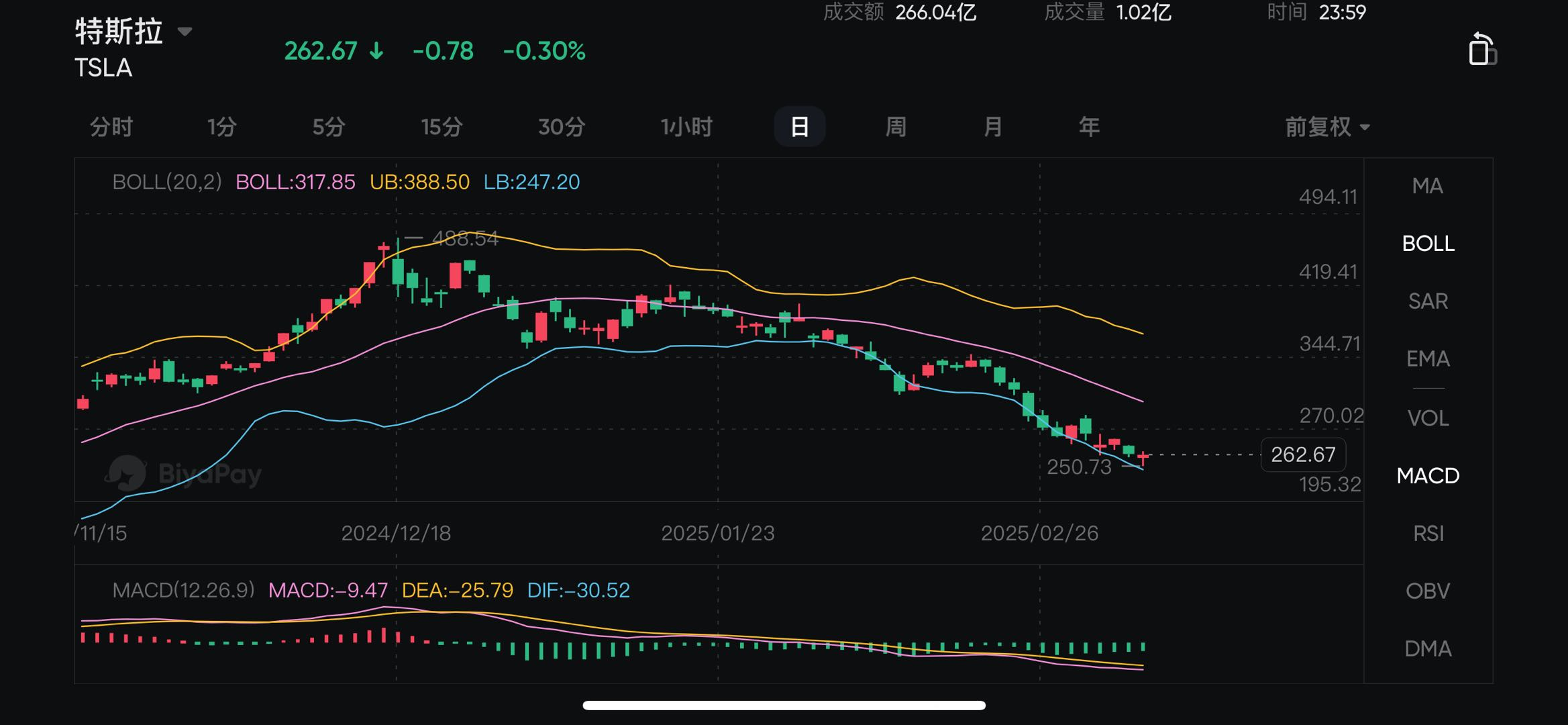Tap the rotate screen icon
This screenshot has height=725, width=1568.
(x=1481, y=50)
